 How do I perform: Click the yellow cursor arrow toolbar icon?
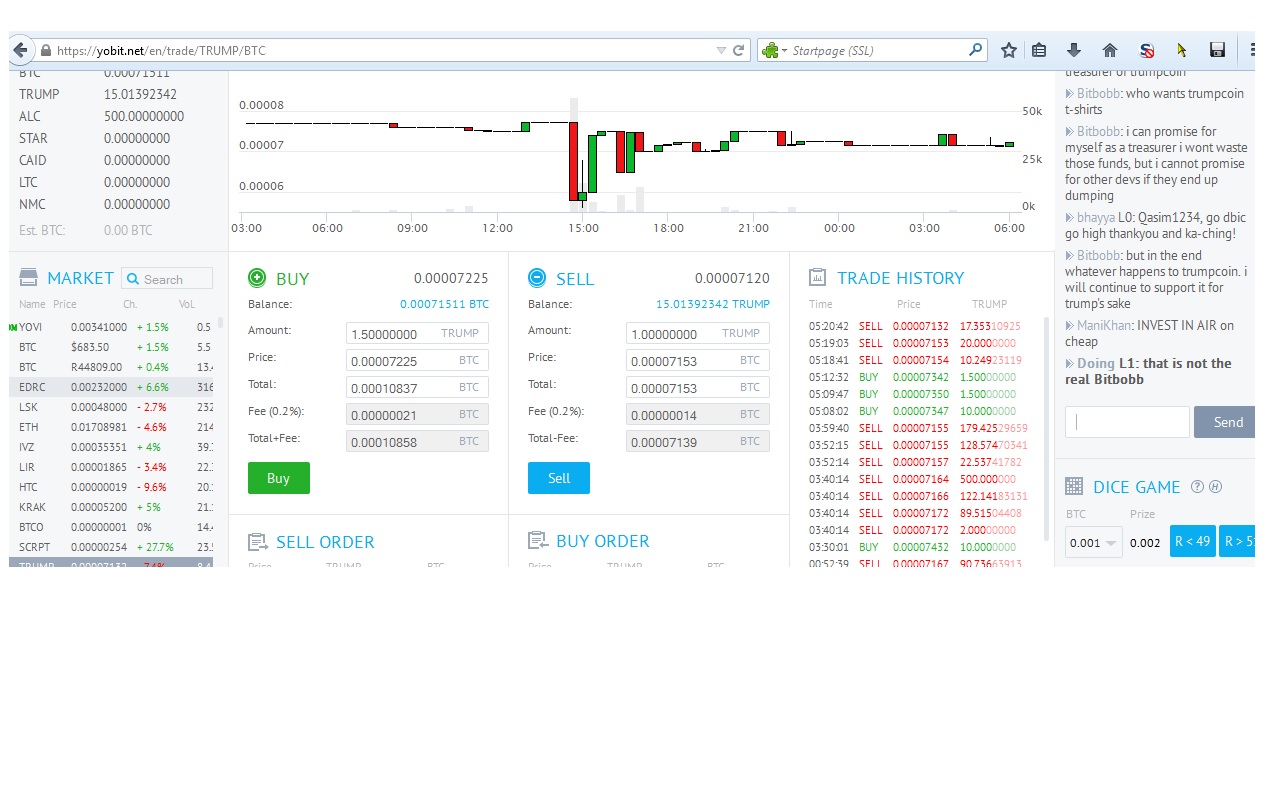coord(1182,50)
